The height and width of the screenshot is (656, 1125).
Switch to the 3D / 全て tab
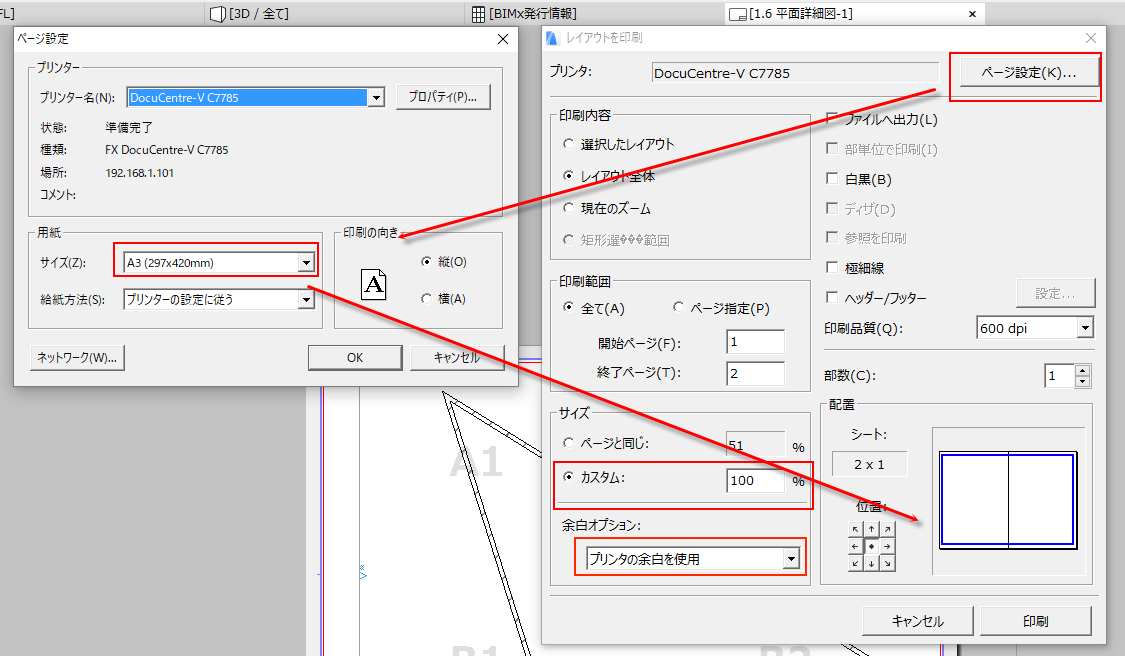[x=250, y=13]
